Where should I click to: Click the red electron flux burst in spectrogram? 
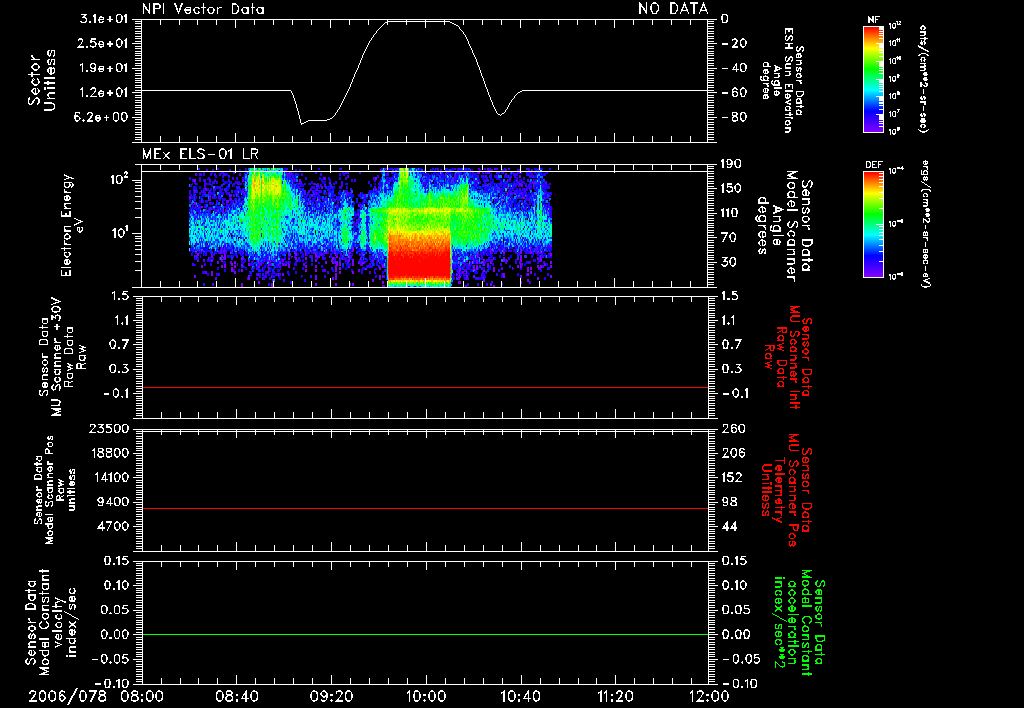(419, 255)
